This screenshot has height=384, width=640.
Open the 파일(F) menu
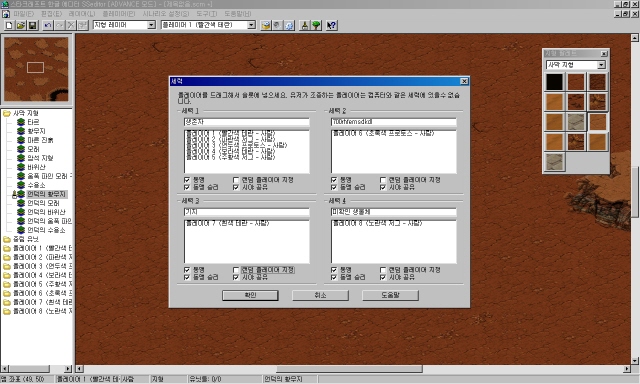point(24,14)
